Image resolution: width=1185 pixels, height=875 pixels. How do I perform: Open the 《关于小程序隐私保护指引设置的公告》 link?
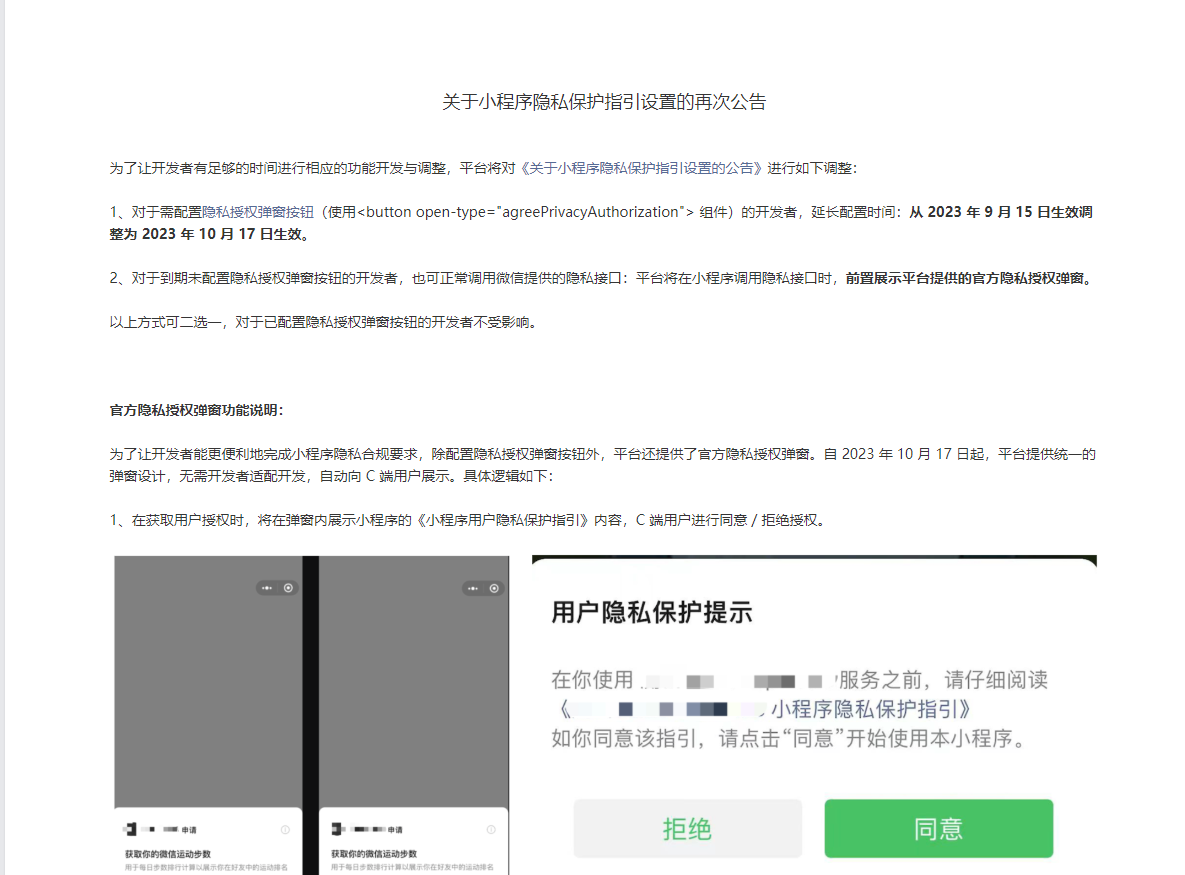(x=641, y=168)
